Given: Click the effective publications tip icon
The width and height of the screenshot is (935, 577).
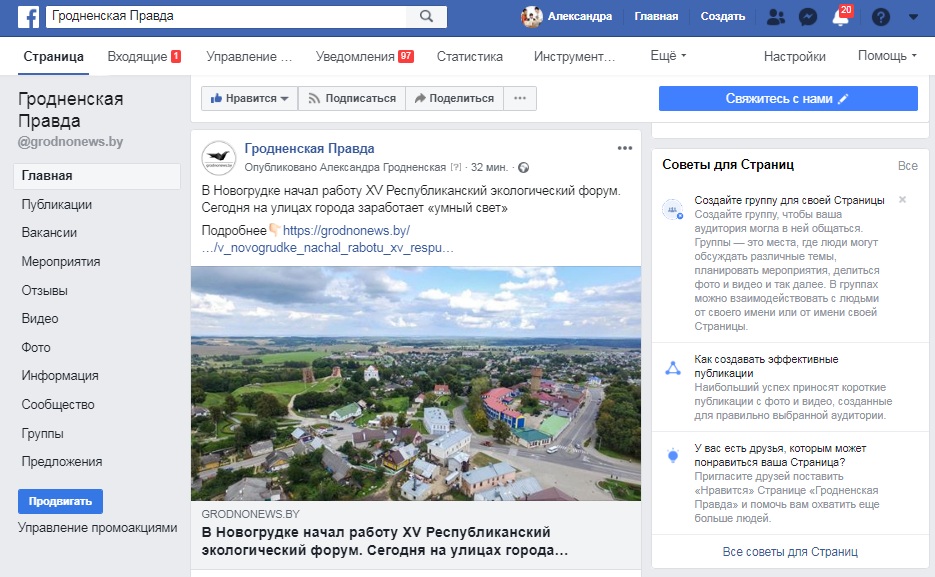Looking at the screenshot, I should click(673, 368).
